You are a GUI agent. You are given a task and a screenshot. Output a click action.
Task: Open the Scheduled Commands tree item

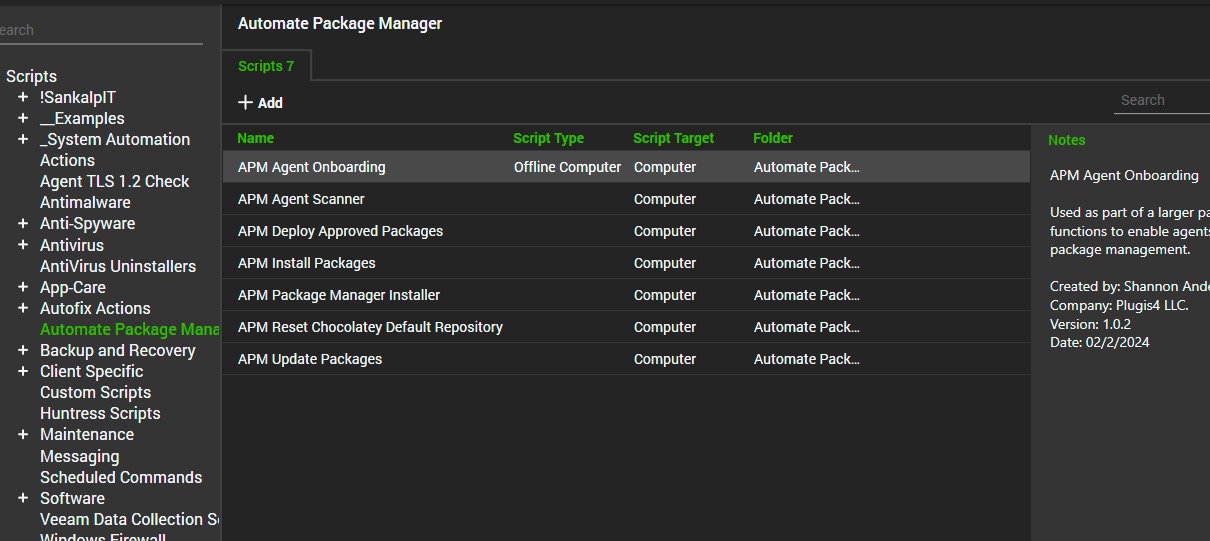[121, 477]
